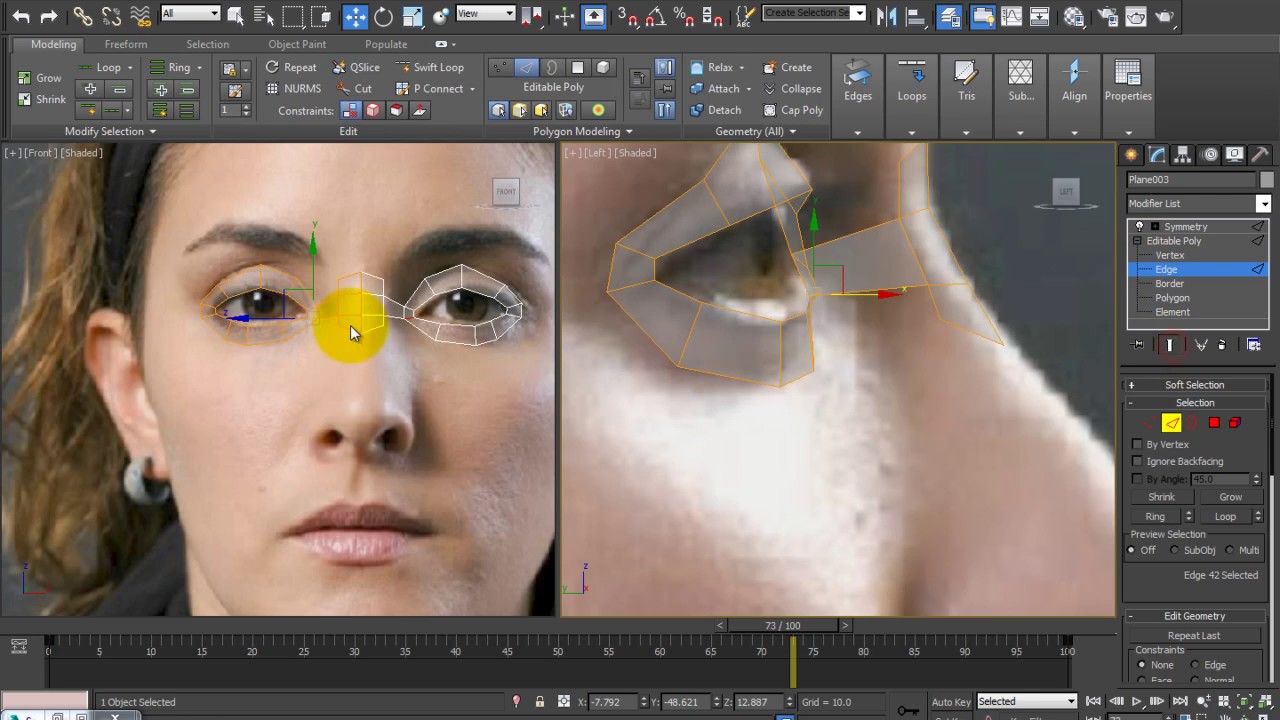1280x720 pixels.
Task: Toggle Percent Snap in main toolbar
Action: [x=685, y=15]
